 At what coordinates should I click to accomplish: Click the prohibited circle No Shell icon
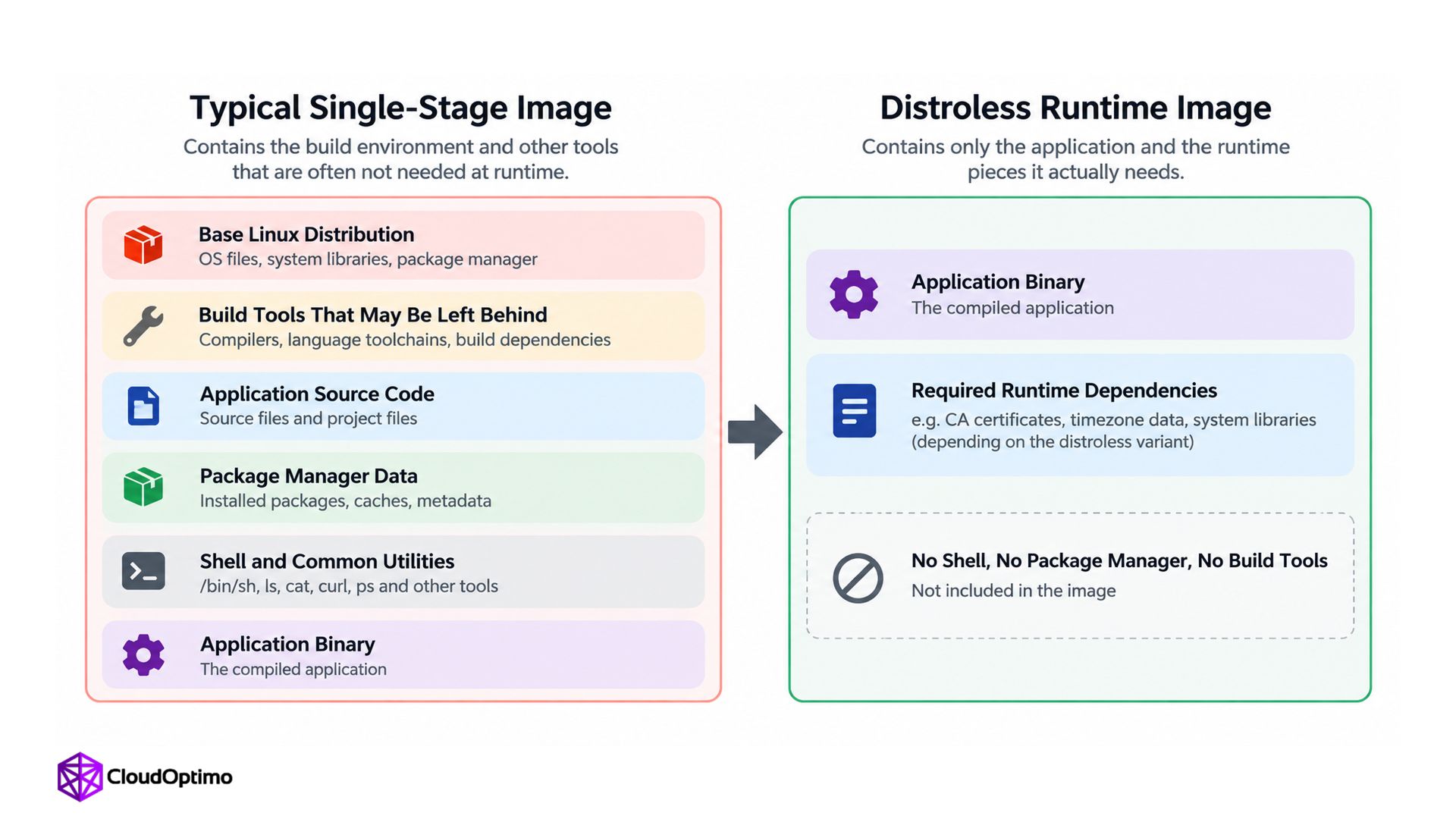pos(858,578)
